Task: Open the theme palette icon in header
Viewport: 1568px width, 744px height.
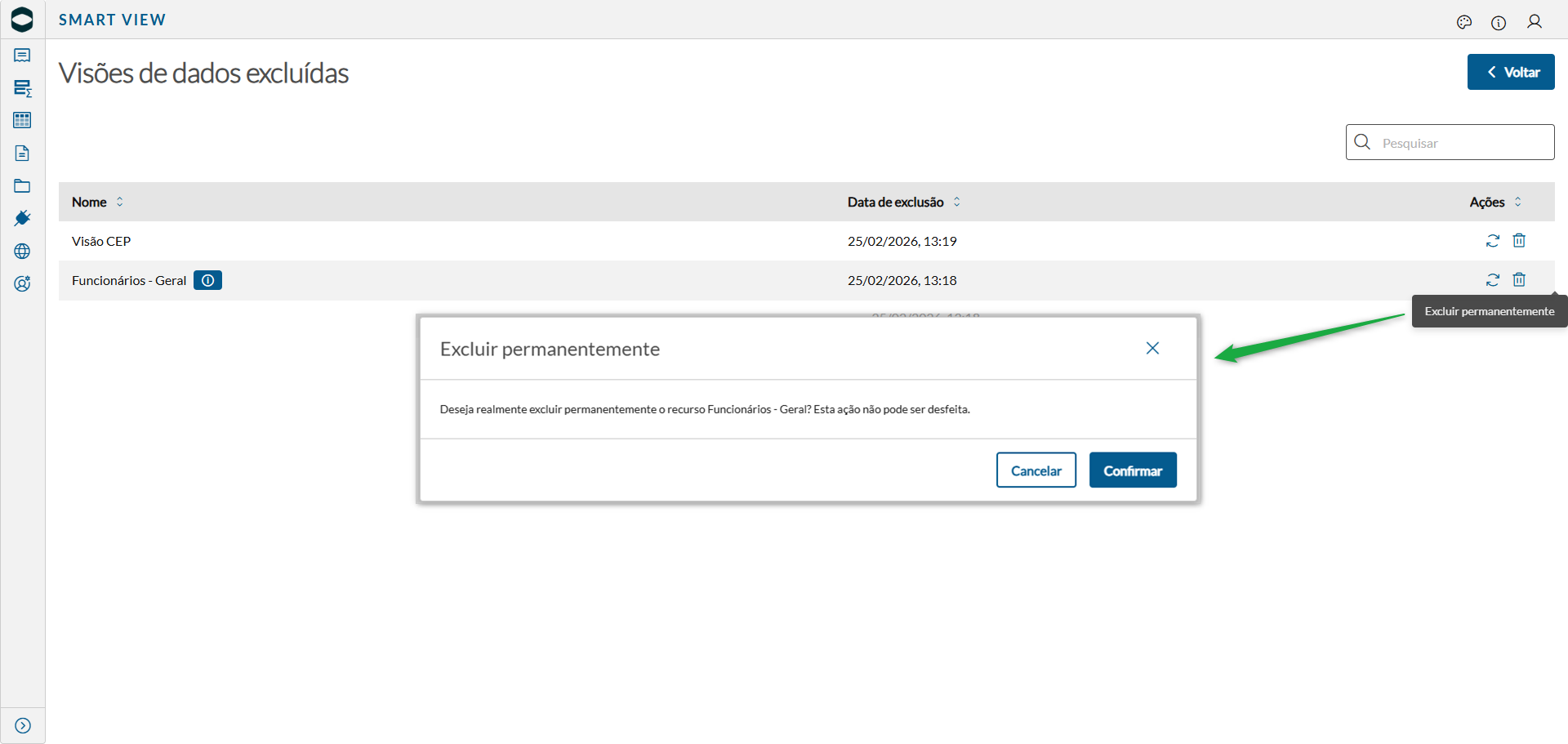Action: 1464,22
